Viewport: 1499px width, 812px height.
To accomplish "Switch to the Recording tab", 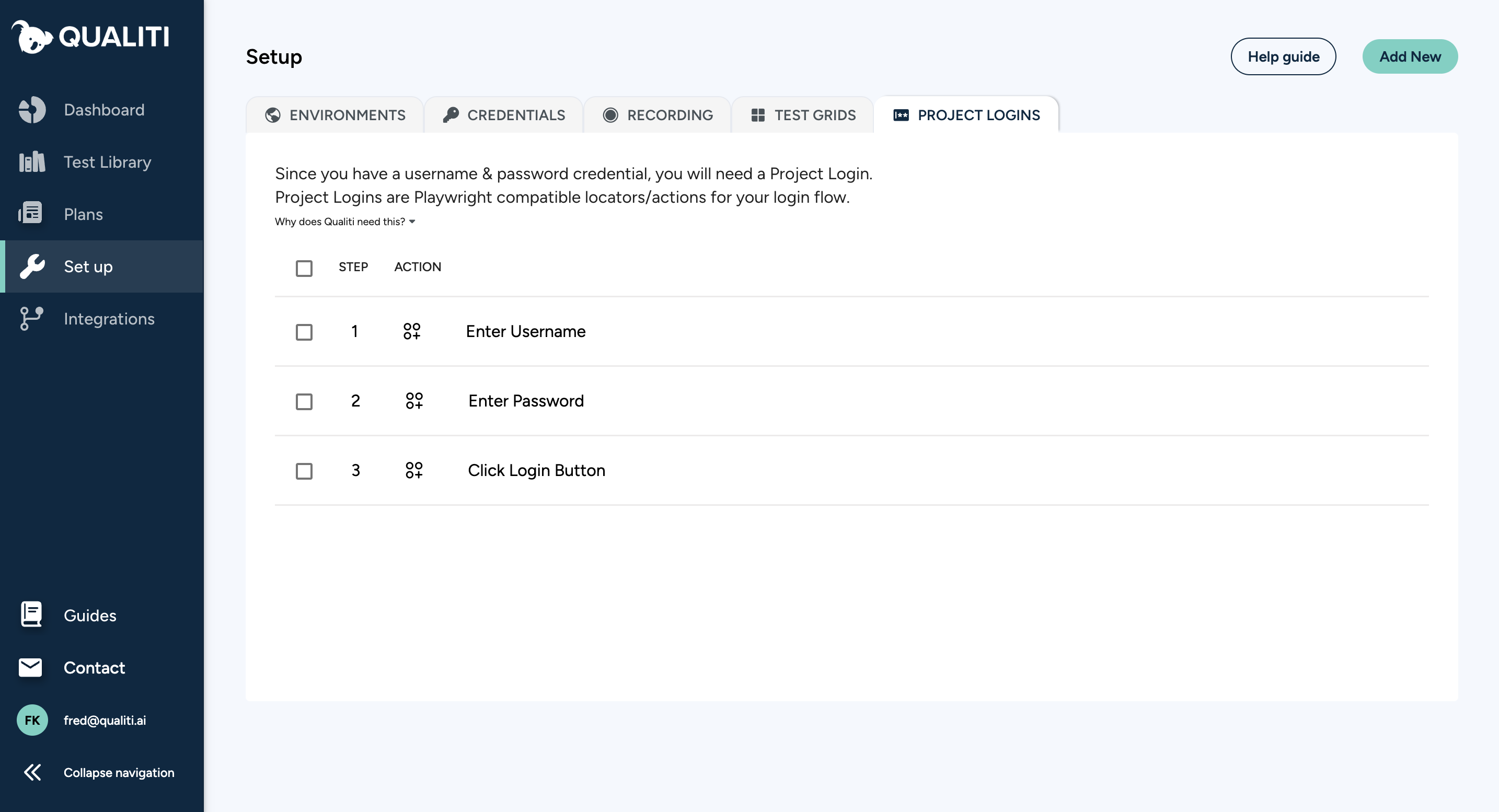I will (x=658, y=115).
